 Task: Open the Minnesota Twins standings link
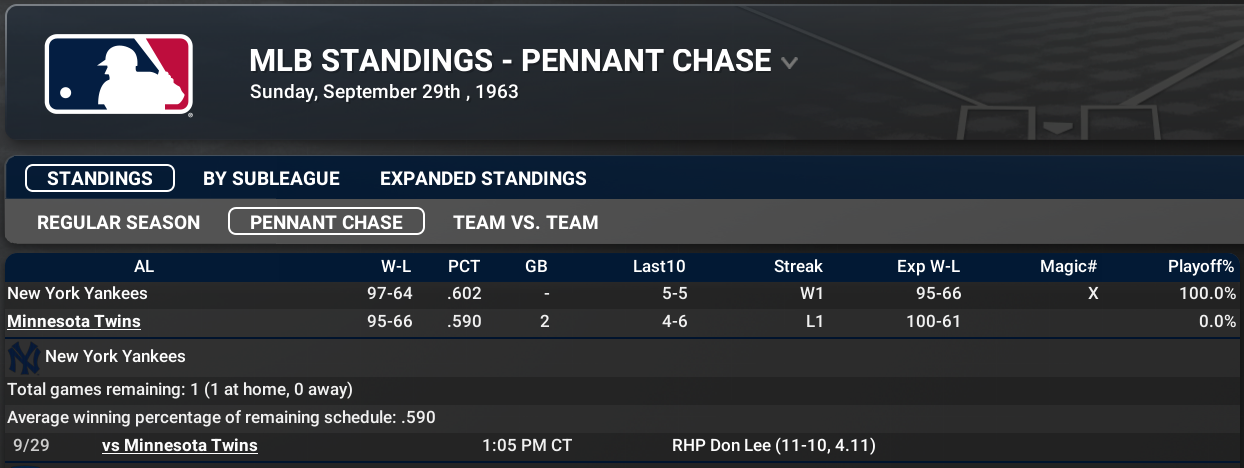click(74, 321)
